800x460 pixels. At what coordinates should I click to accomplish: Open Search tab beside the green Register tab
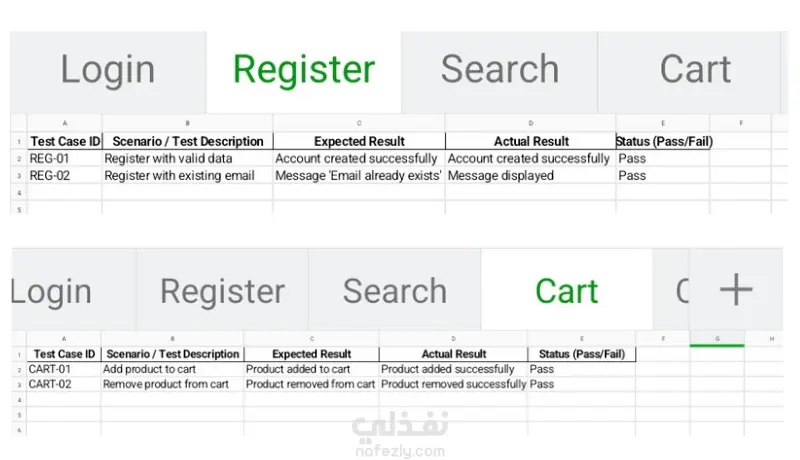(499, 70)
